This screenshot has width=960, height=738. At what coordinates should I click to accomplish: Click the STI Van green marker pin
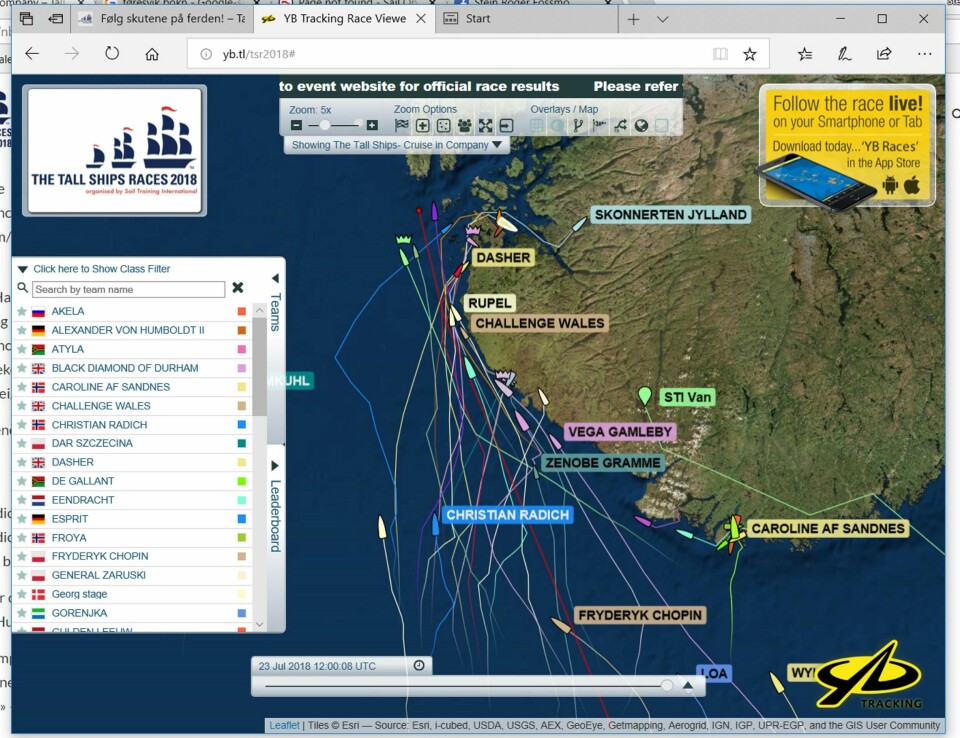click(x=644, y=395)
